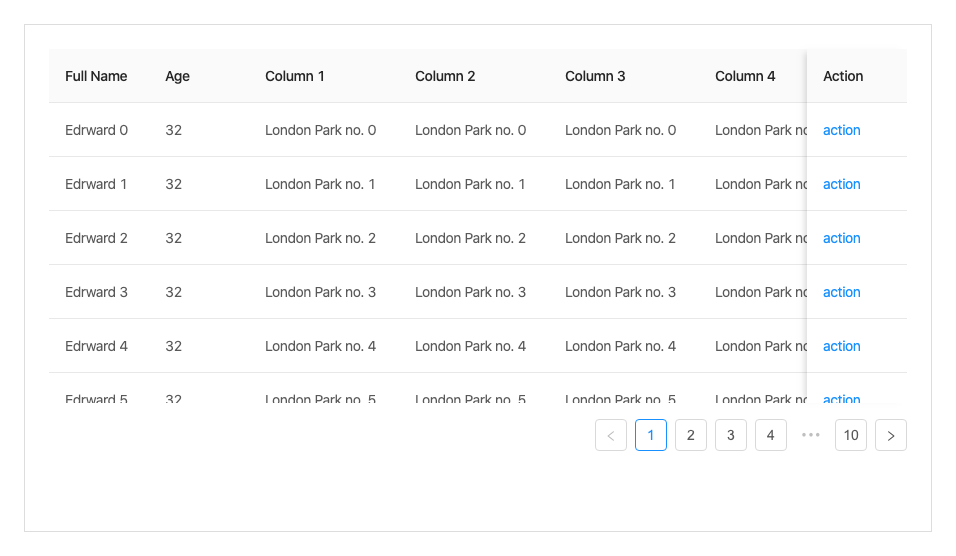Go to page 2
The image size is (956, 556).
click(x=691, y=435)
